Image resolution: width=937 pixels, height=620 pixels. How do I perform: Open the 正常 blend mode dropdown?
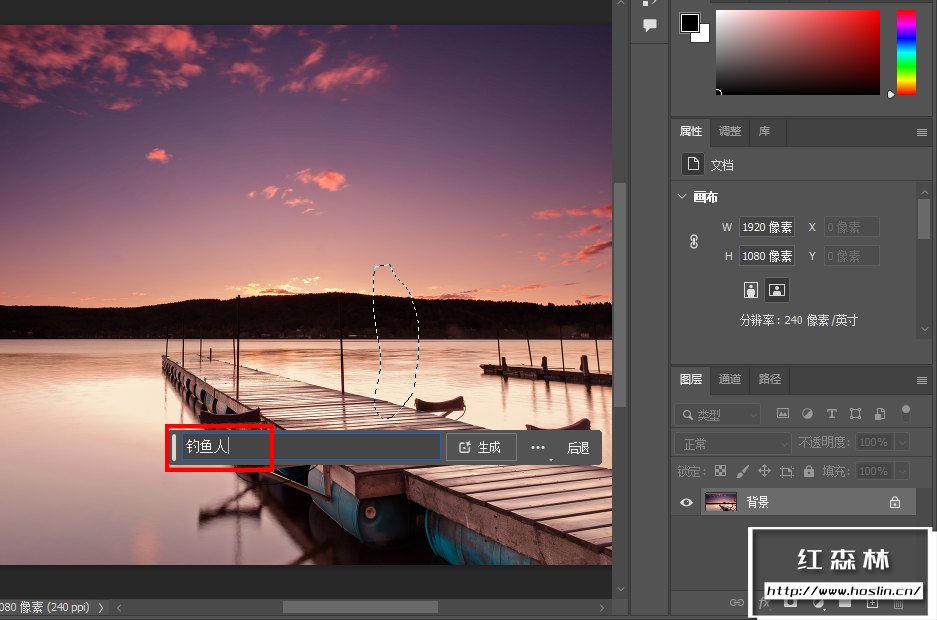click(734, 443)
